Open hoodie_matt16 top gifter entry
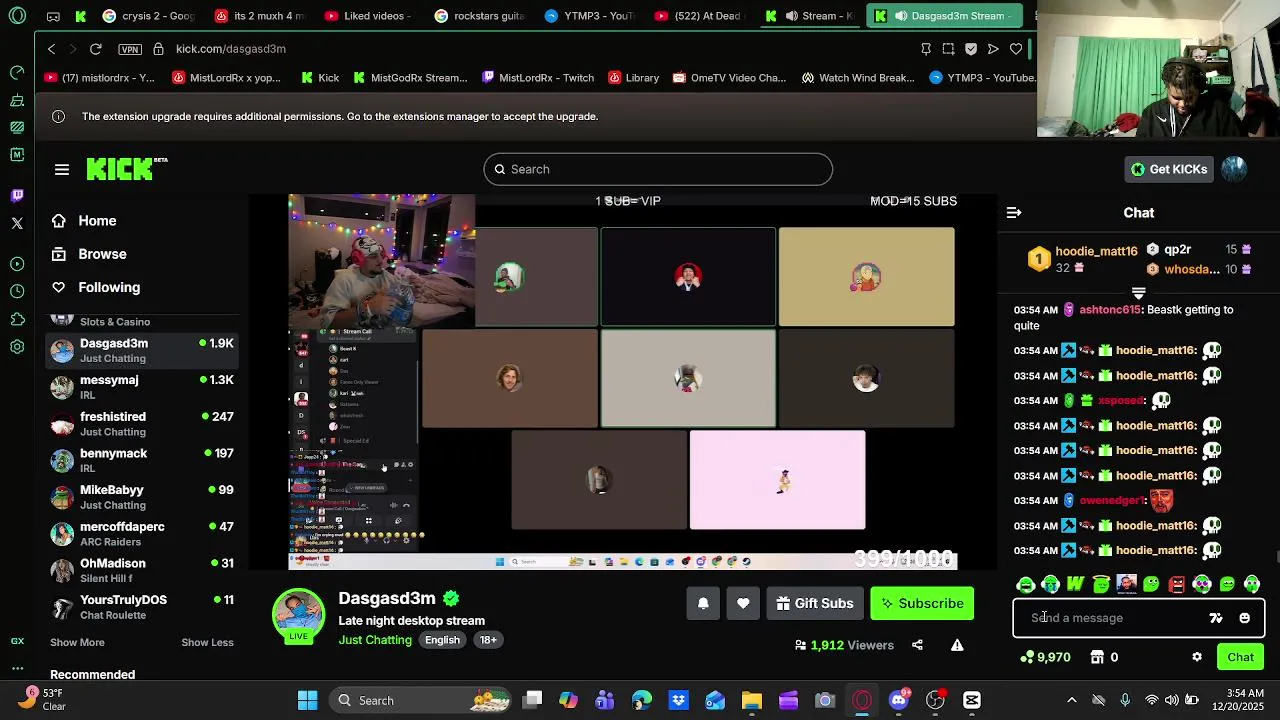Viewport: 1280px width, 720px height. (1083, 259)
